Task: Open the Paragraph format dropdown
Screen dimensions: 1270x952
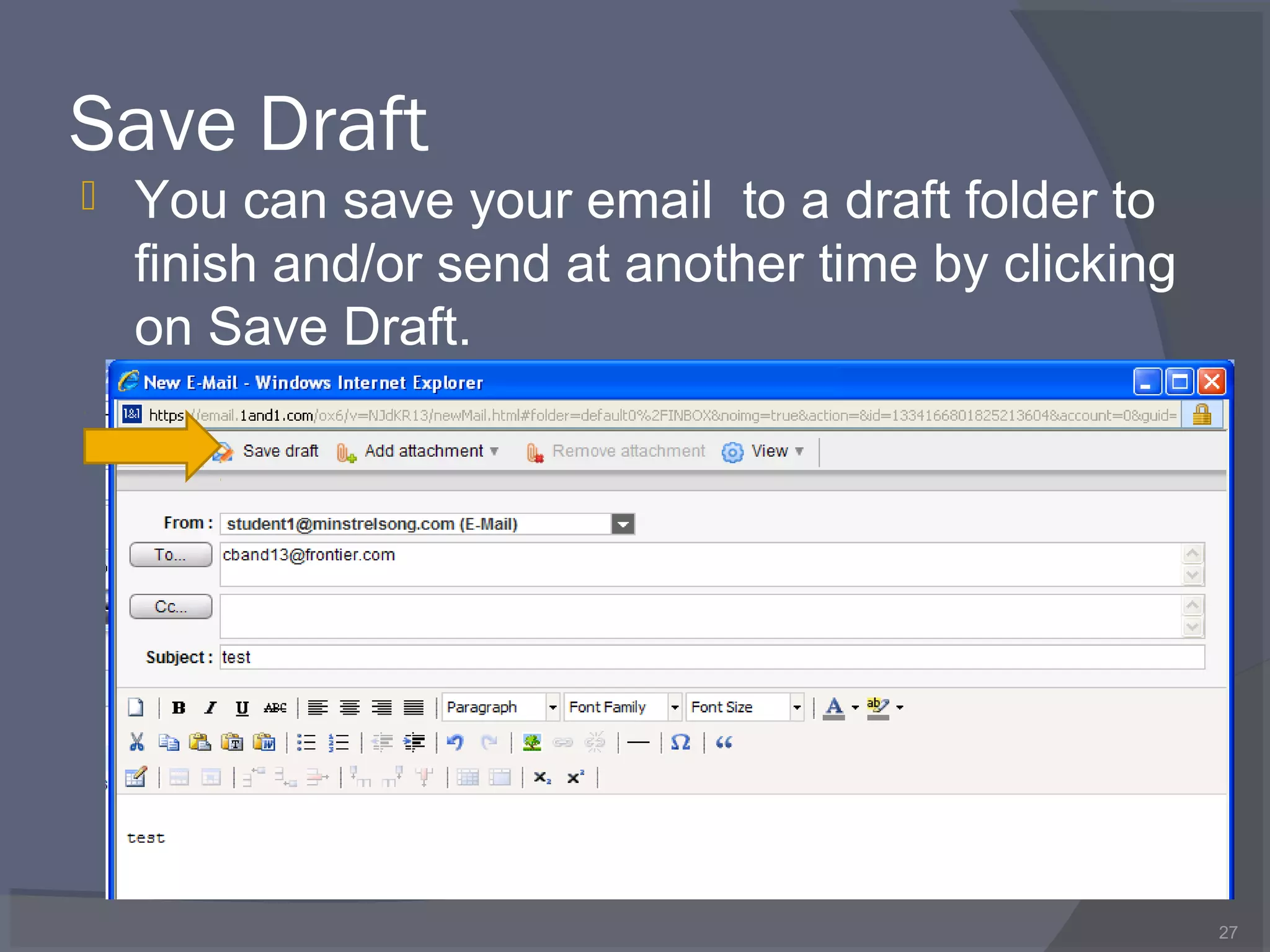Action: point(501,707)
